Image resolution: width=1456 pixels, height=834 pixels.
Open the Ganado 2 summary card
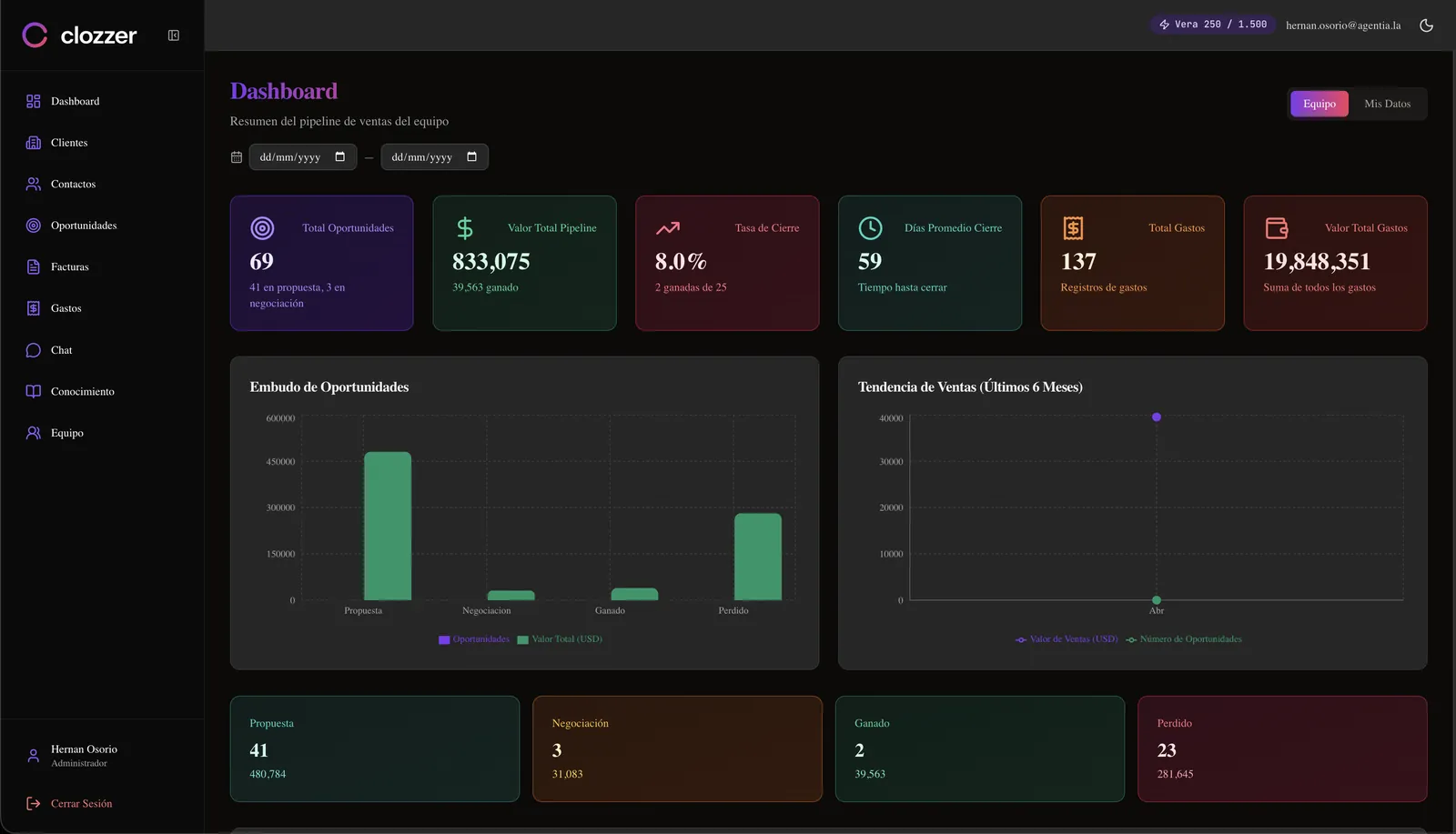[980, 749]
